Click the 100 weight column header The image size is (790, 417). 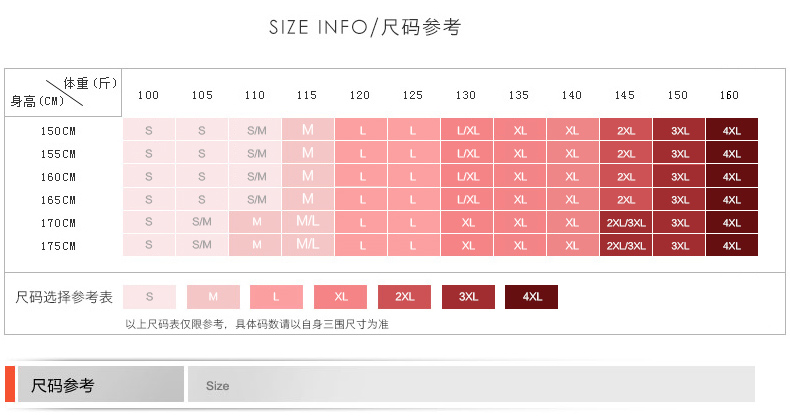click(148, 95)
